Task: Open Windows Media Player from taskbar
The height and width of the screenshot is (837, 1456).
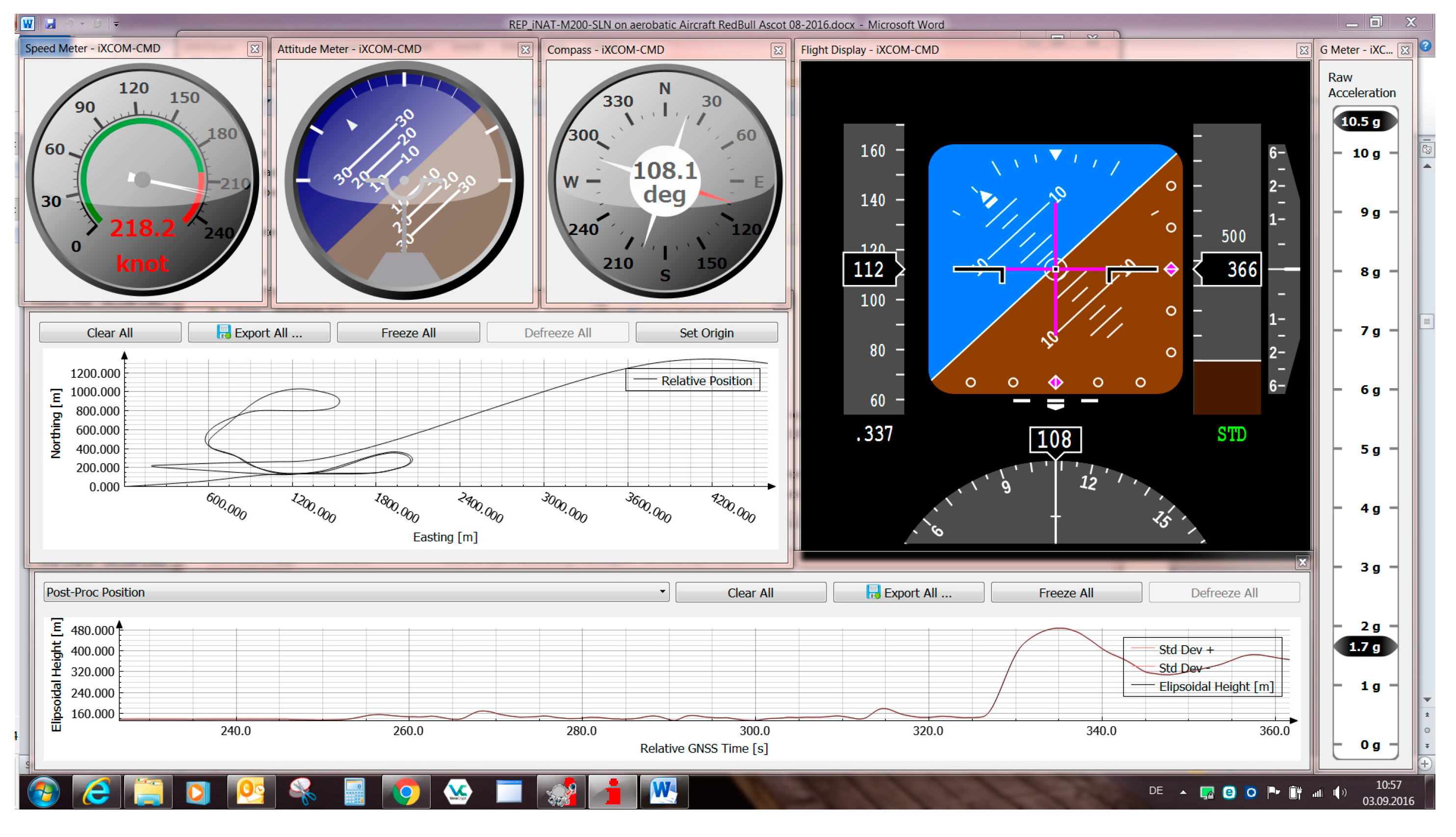Action: [x=199, y=792]
